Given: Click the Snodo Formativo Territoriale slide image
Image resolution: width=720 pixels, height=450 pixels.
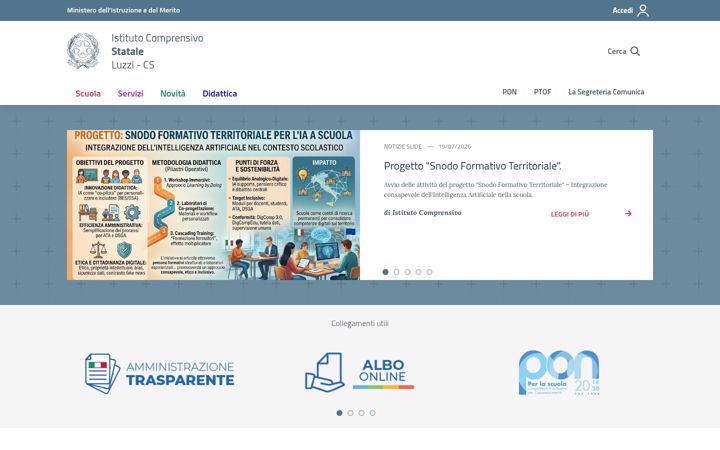Looking at the screenshot, I should (213, 205).
